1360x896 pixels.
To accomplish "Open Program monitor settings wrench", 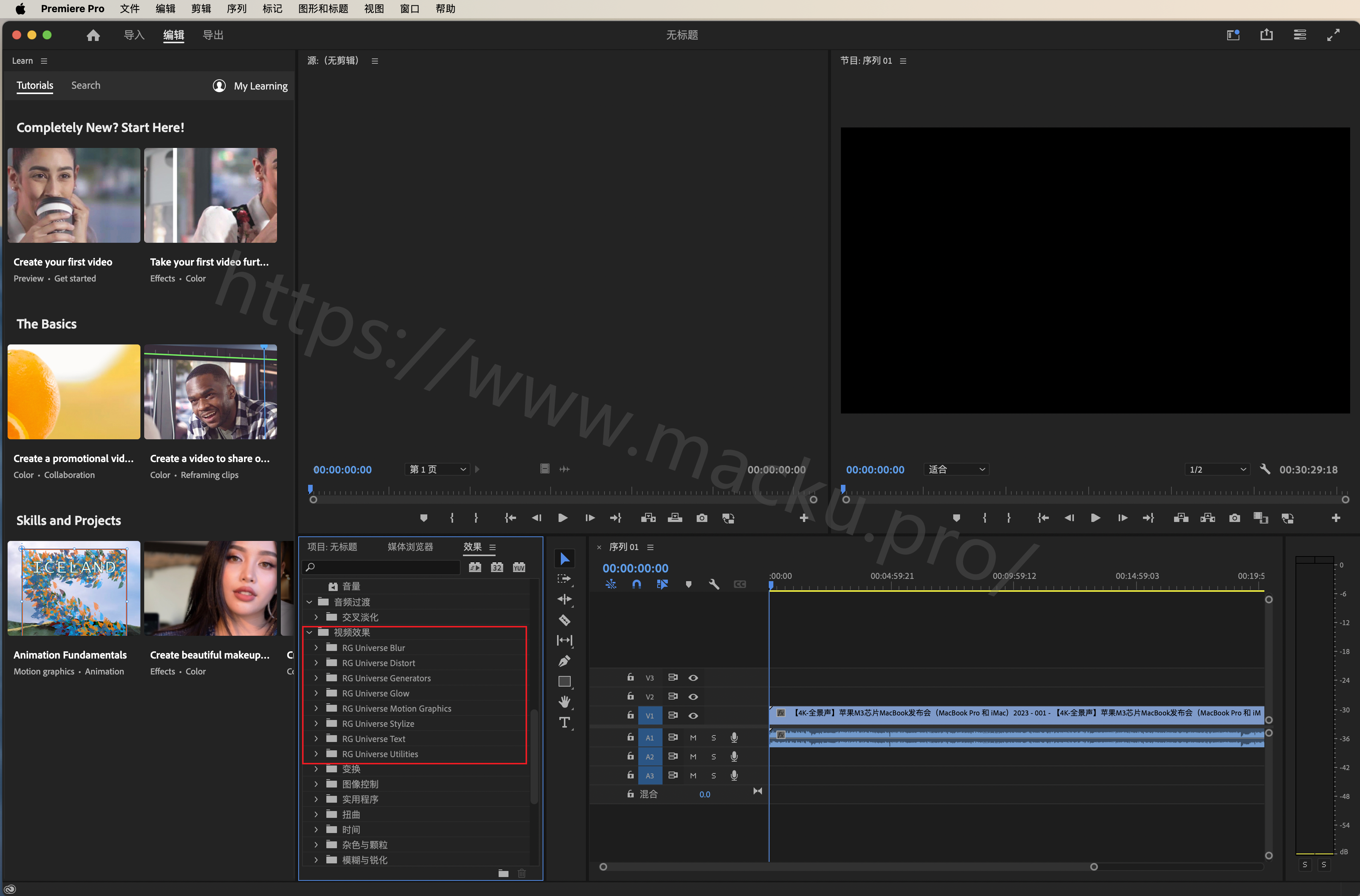I will [x=1265, y=469].
